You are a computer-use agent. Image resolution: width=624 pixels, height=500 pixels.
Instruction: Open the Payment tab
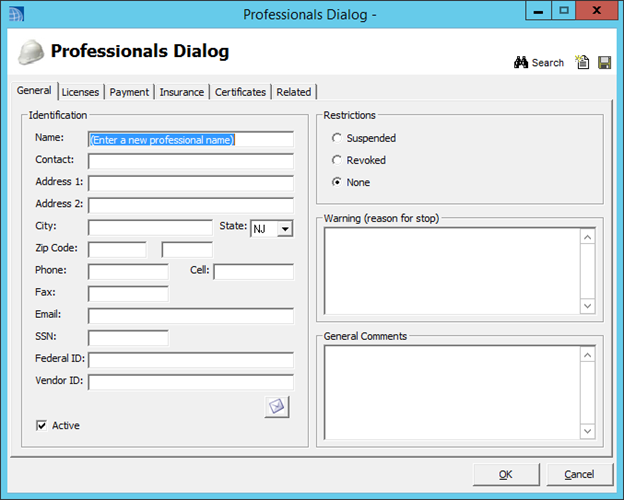pyautogui.click(x=129, y=92)
